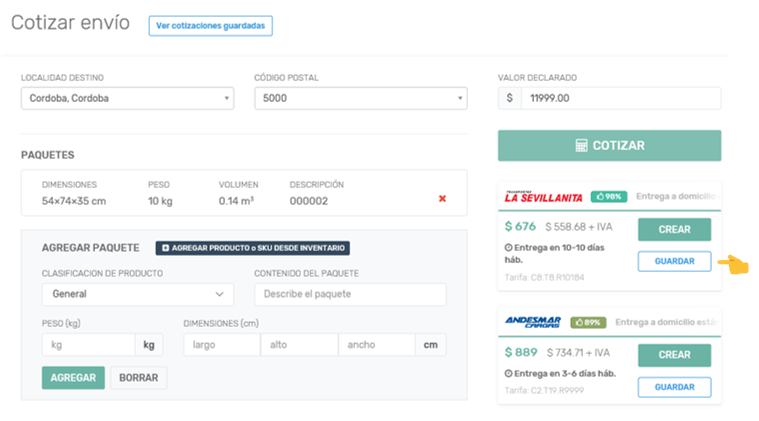Expand the Código Postal 5000 dropdown
The image size is (759, 421).
click(360, 98)
